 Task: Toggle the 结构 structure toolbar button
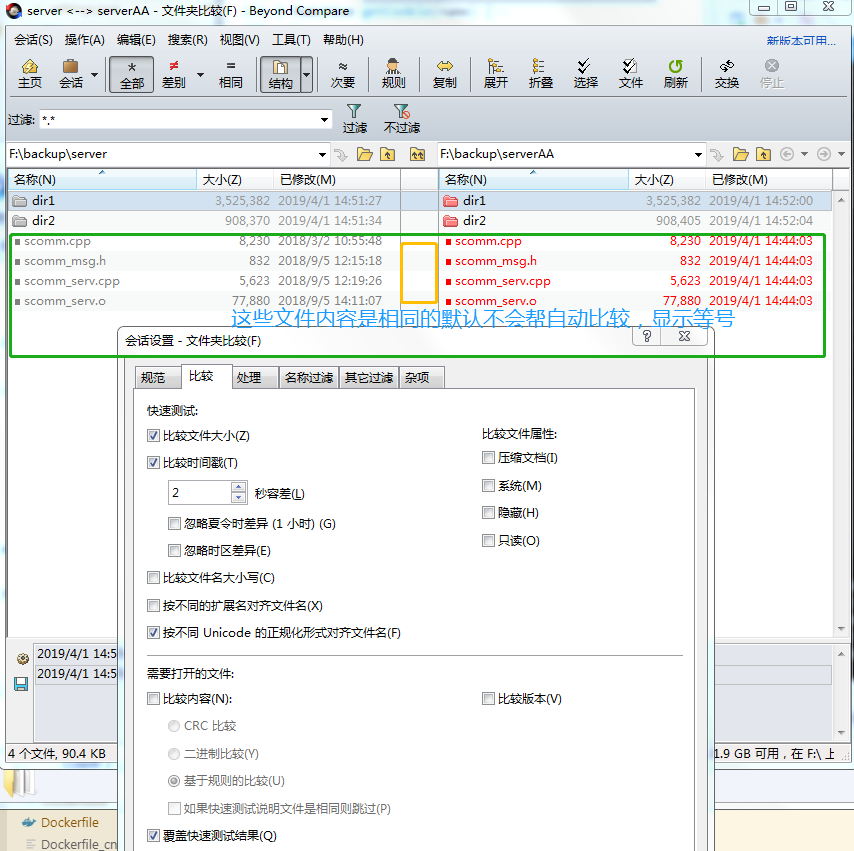coord(280,75)
